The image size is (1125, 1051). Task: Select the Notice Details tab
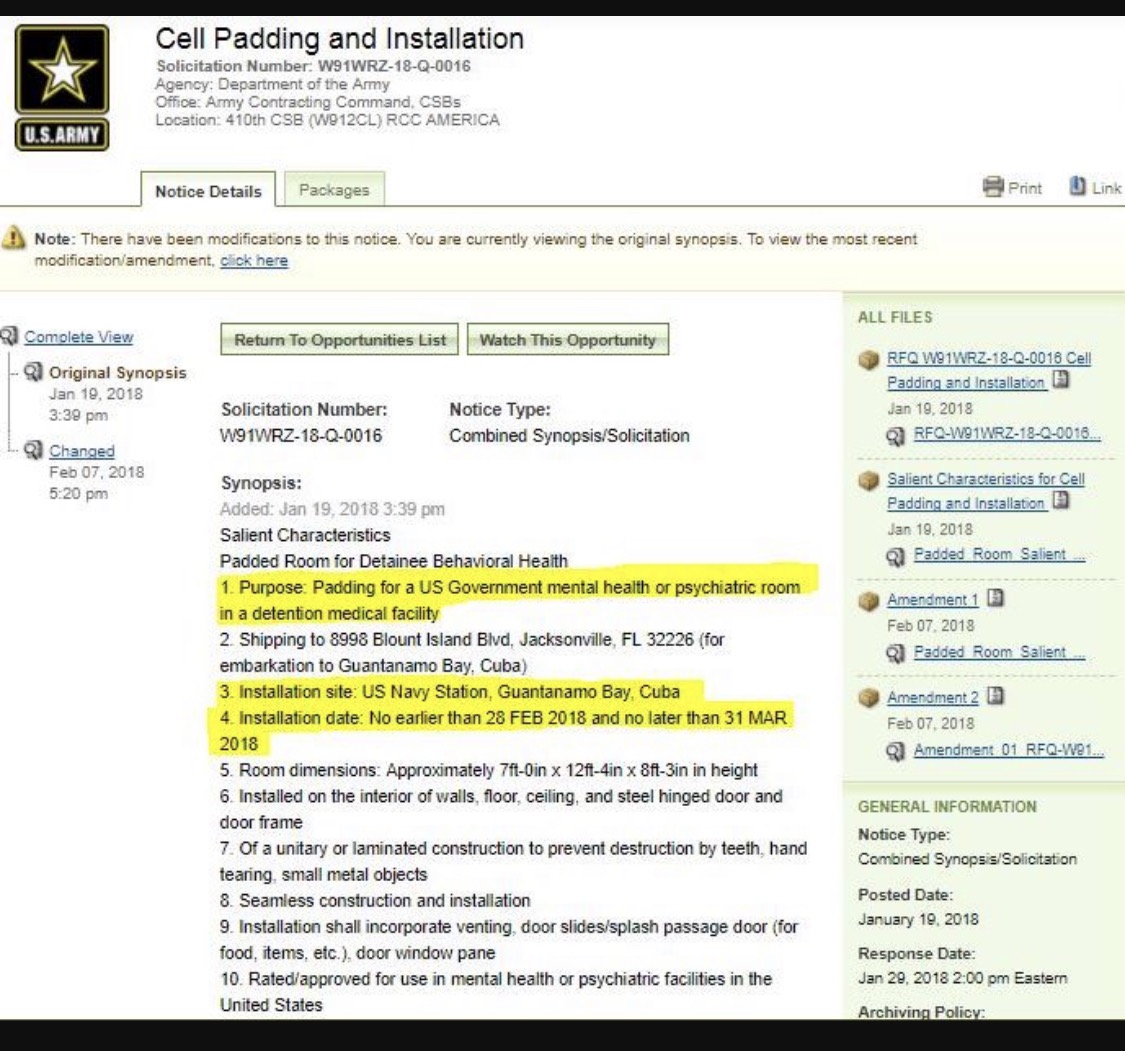click(208, 191)
